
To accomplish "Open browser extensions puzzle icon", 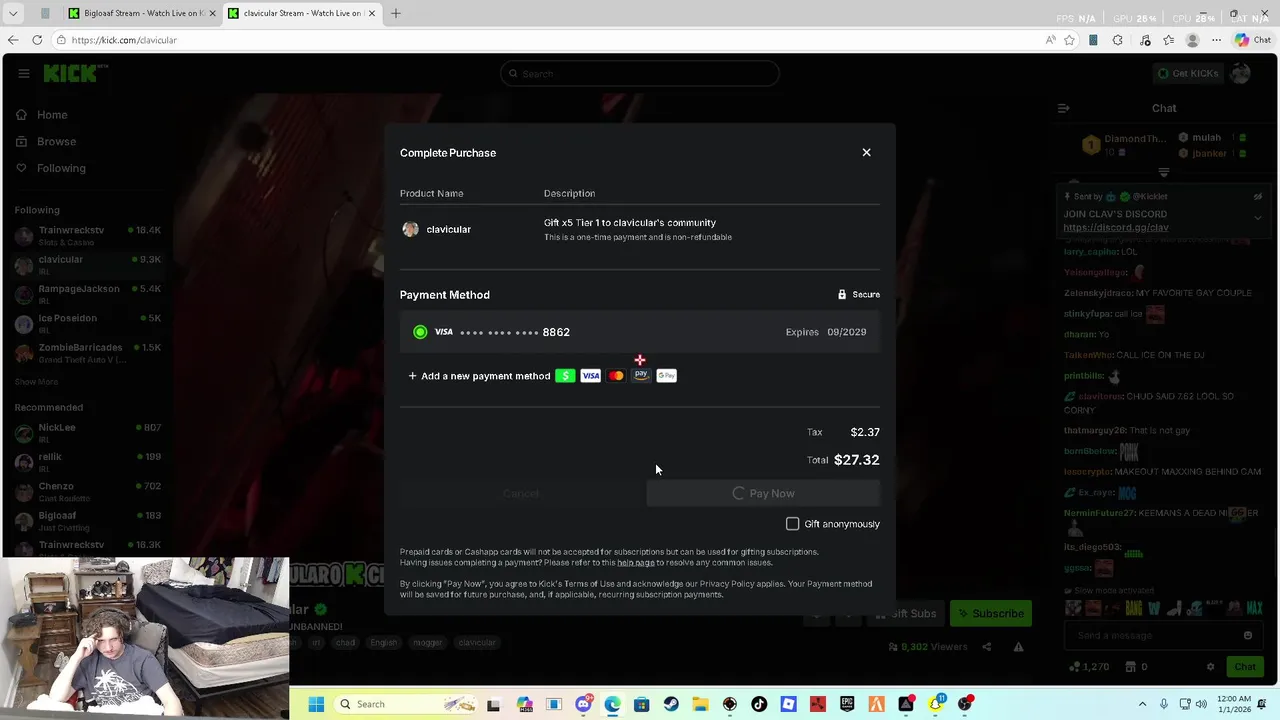I will tap(1117, 40).
